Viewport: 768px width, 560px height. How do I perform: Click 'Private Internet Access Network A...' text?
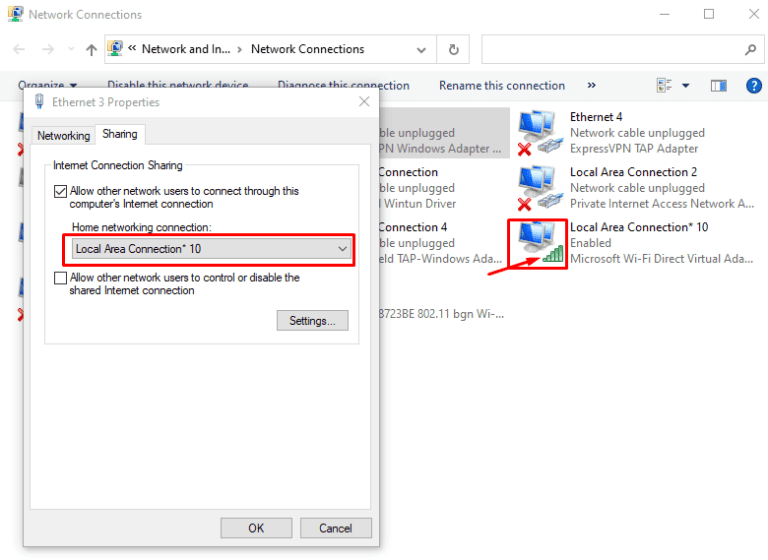(662, 204)
